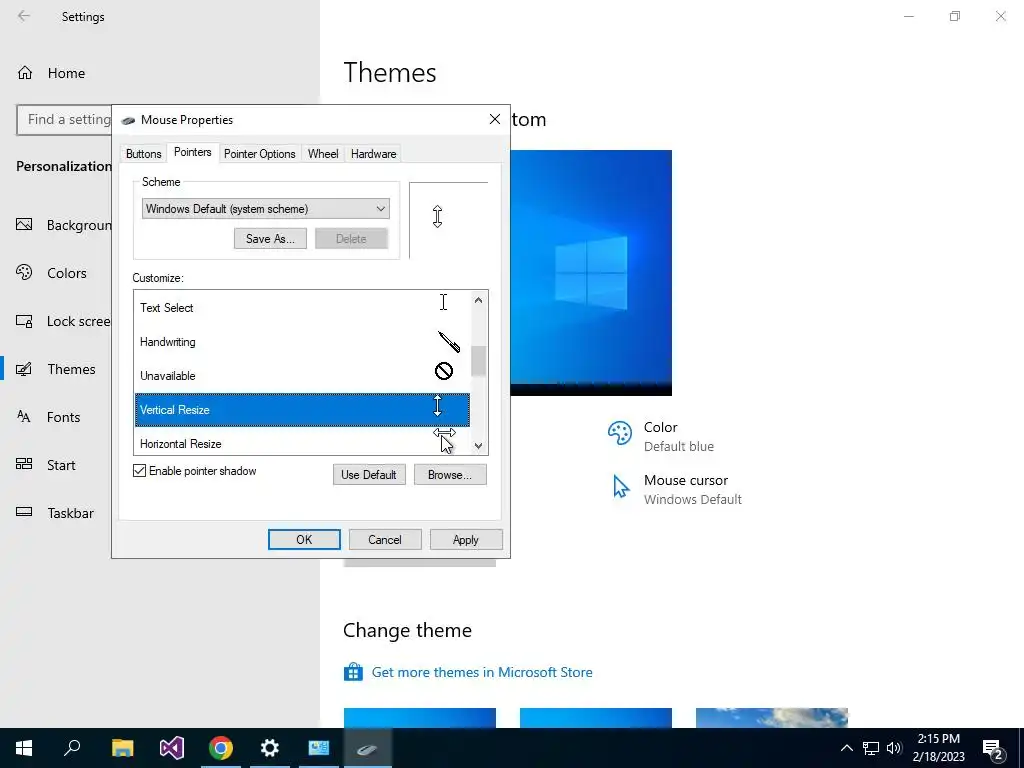The height and width of the screenshot is (768, 1024).
Task: Click the Save As... button
Action: (x=270, y=239)
